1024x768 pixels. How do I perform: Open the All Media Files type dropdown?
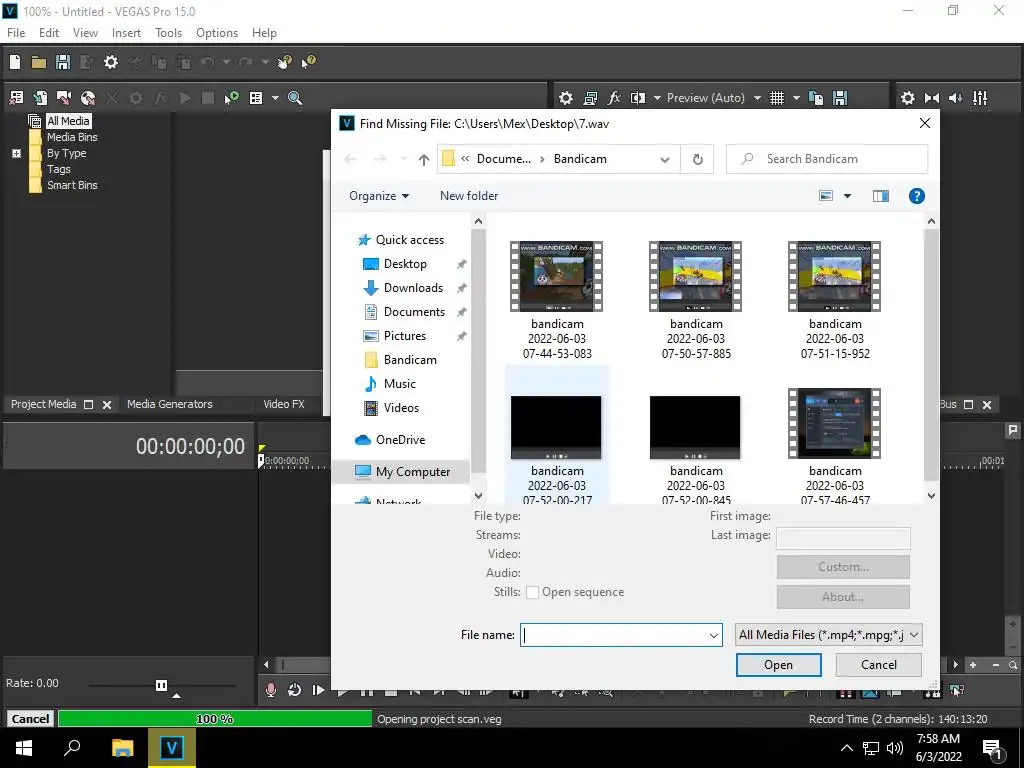coord(828,635)
